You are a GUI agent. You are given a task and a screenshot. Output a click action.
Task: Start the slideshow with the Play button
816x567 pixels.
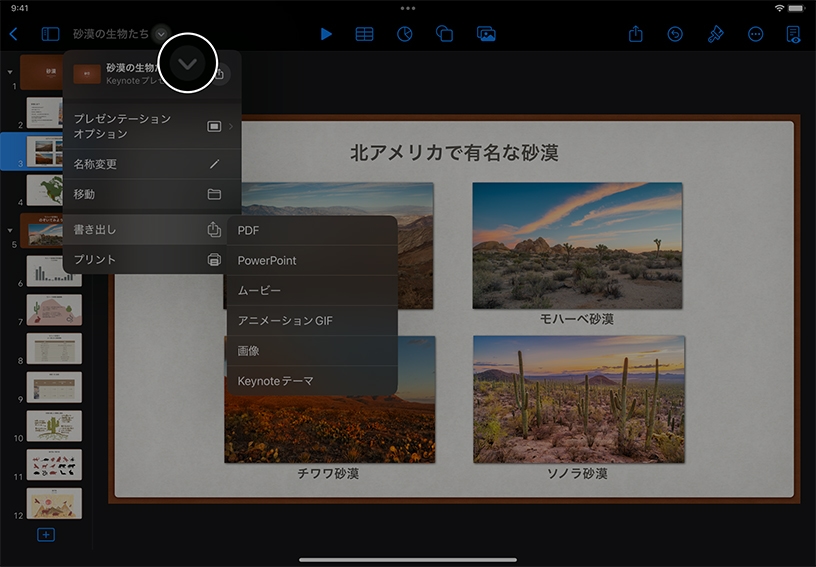326,34
